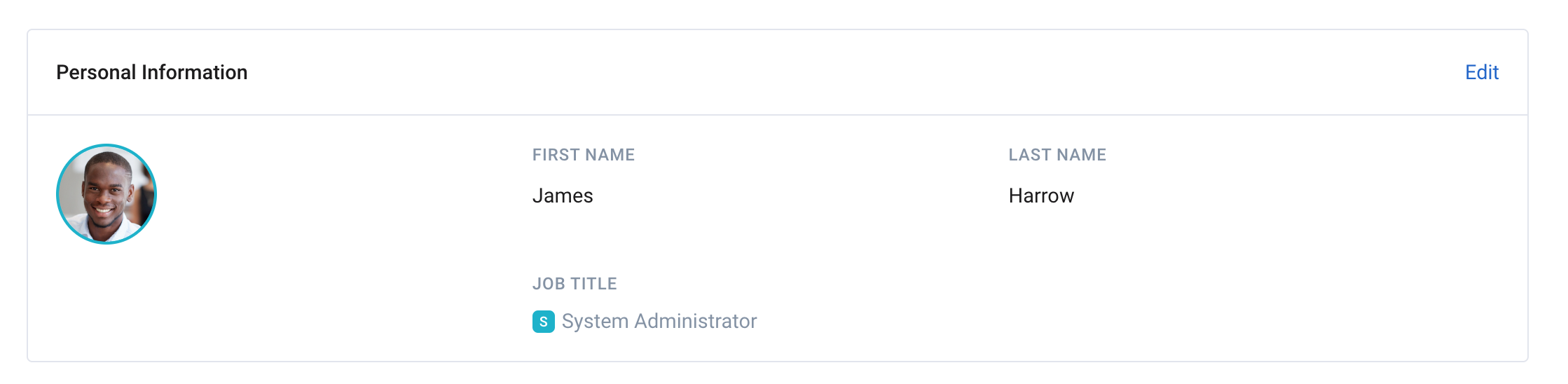
Task: Click the first name value James
Action: (x=563, y=196)
